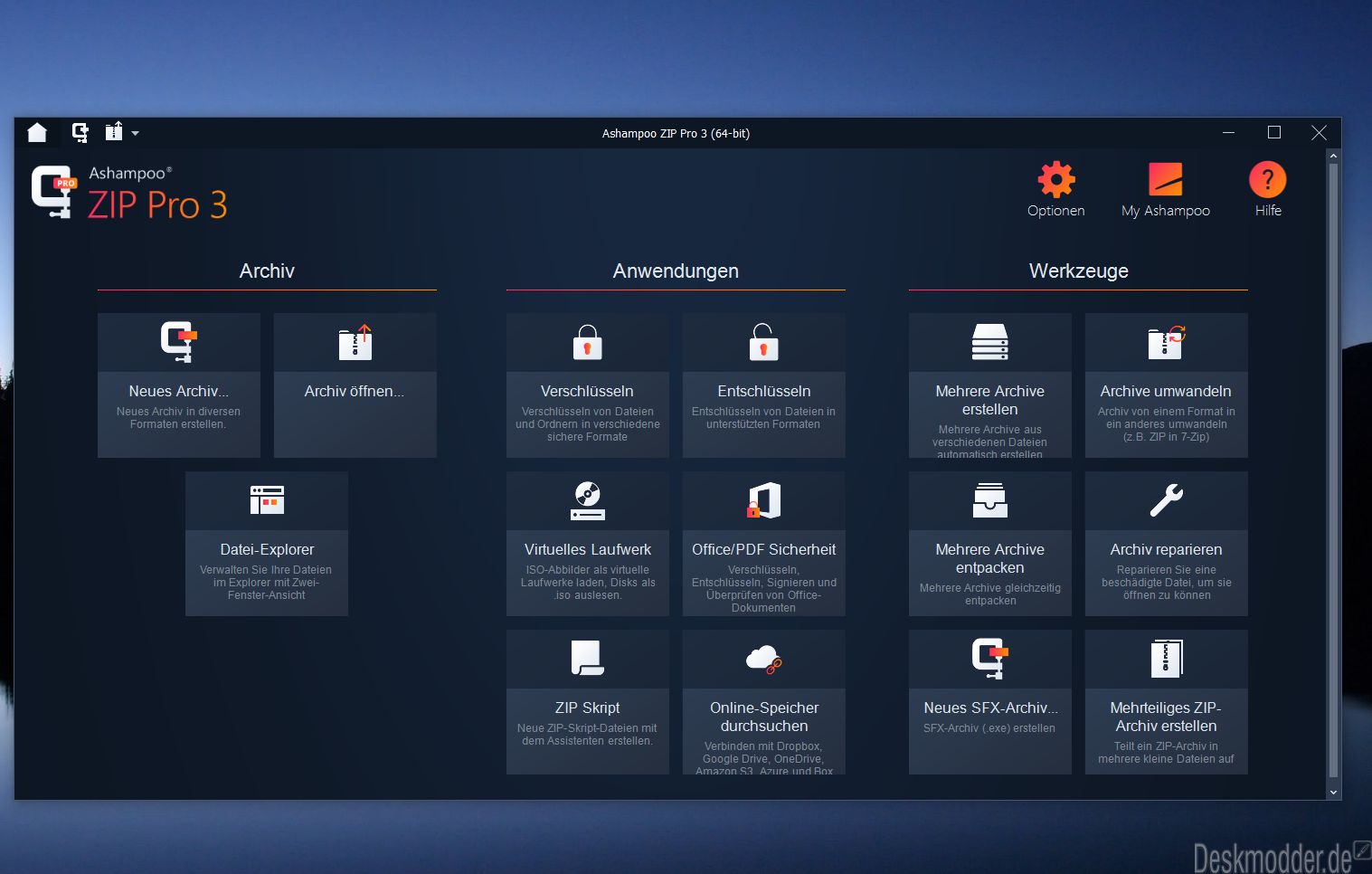Viewport: 1372px width, 874px height.
Task: Choose the Entschlüsseln tile label
Action: tap(764, 391)
